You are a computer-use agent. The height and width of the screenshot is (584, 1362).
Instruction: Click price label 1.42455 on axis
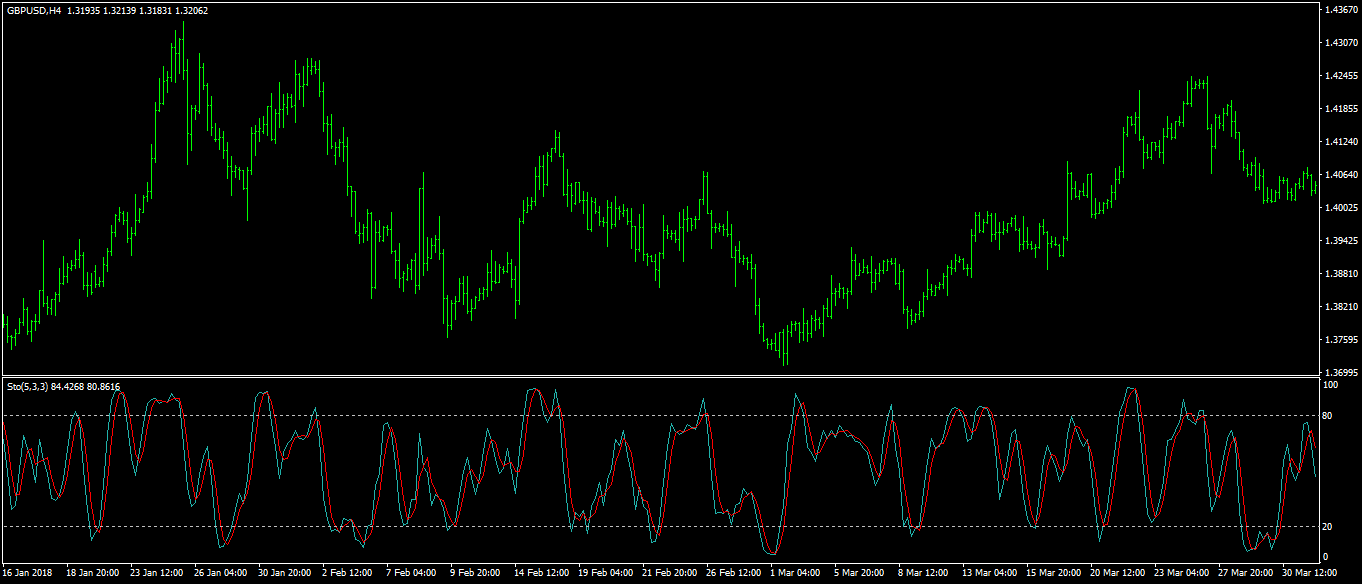click(x=1339, y=76)
